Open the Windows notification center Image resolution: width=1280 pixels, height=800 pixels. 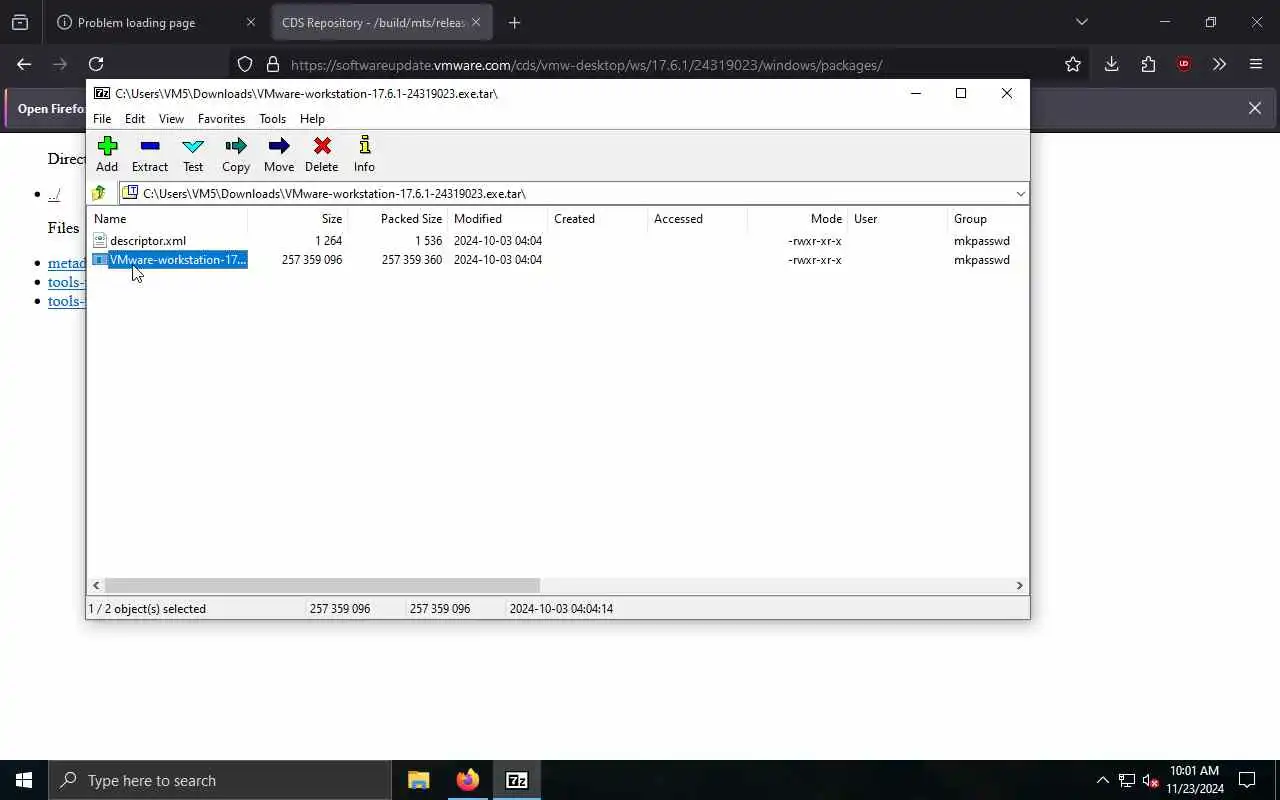pyautogui.click(x=1247, y=780)
